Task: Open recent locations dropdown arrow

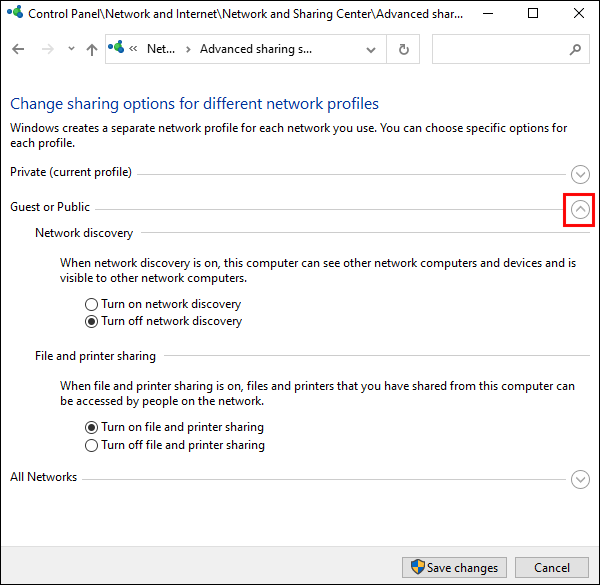Action: pyautogui.click(x=71, y=49)
